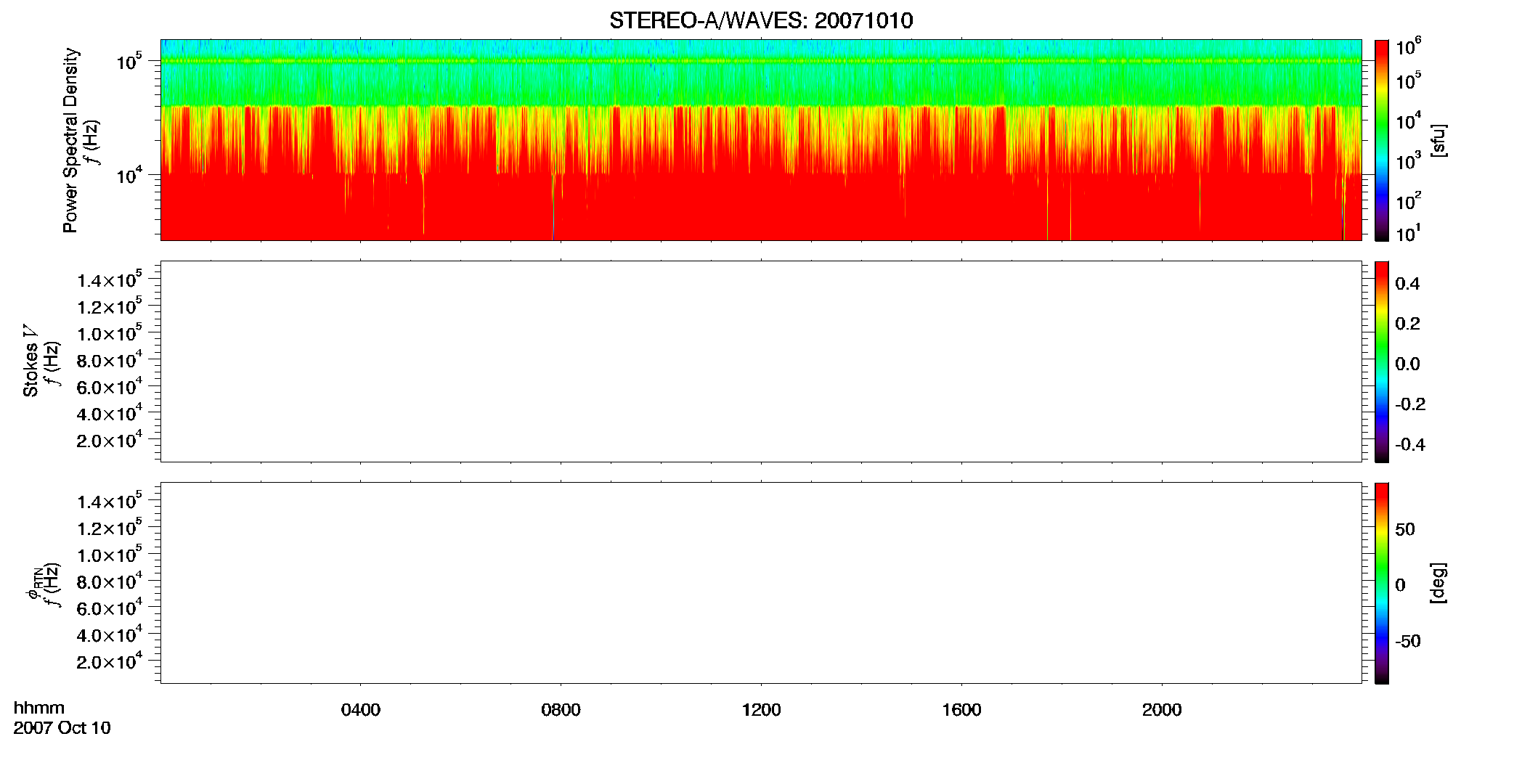Click the empty Stokes V plot panel
Image resolution: width=1522 pixels, height=784 pixels.
pos(761,362)
